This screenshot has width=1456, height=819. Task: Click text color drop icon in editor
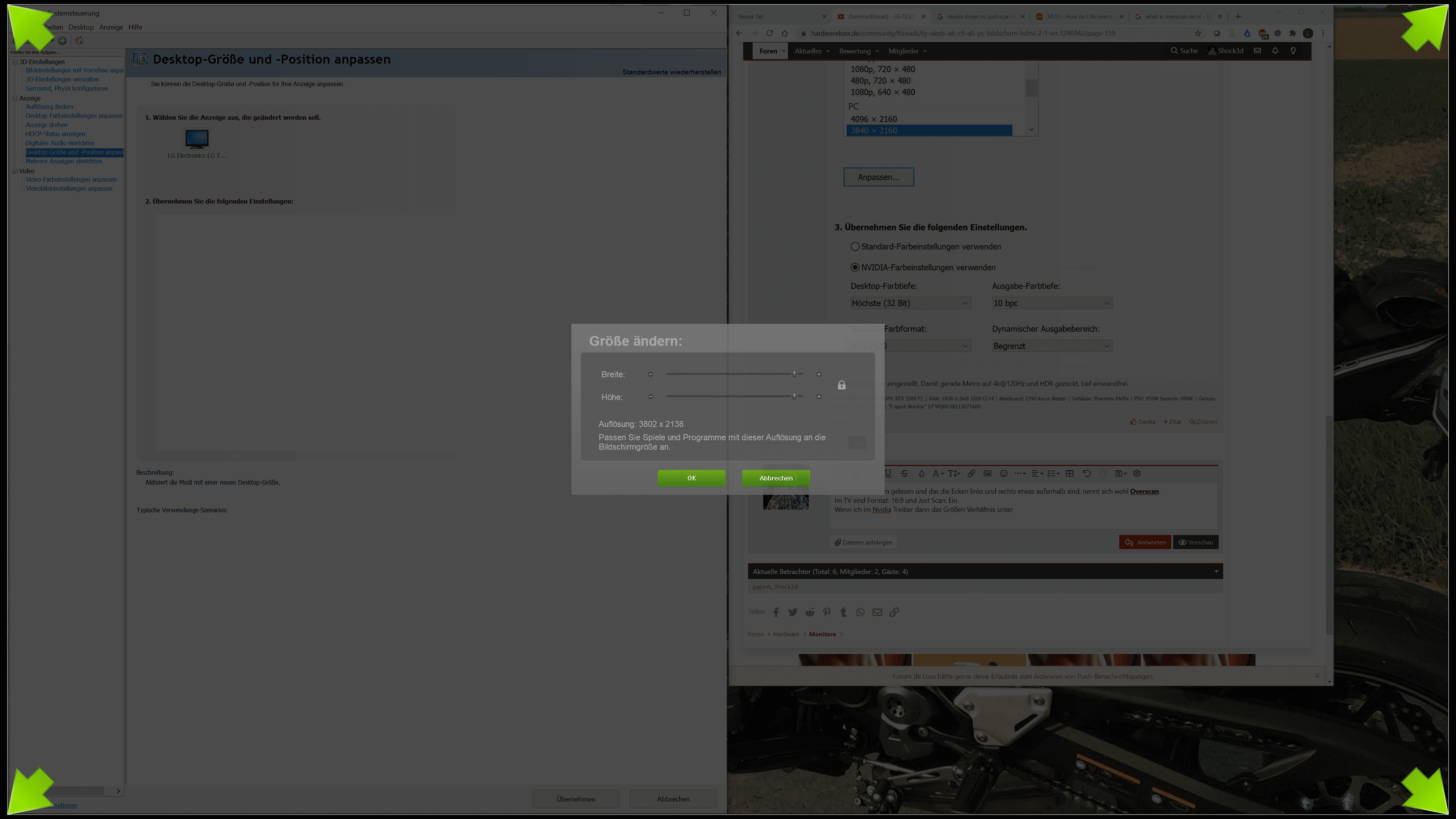[921, 474]
